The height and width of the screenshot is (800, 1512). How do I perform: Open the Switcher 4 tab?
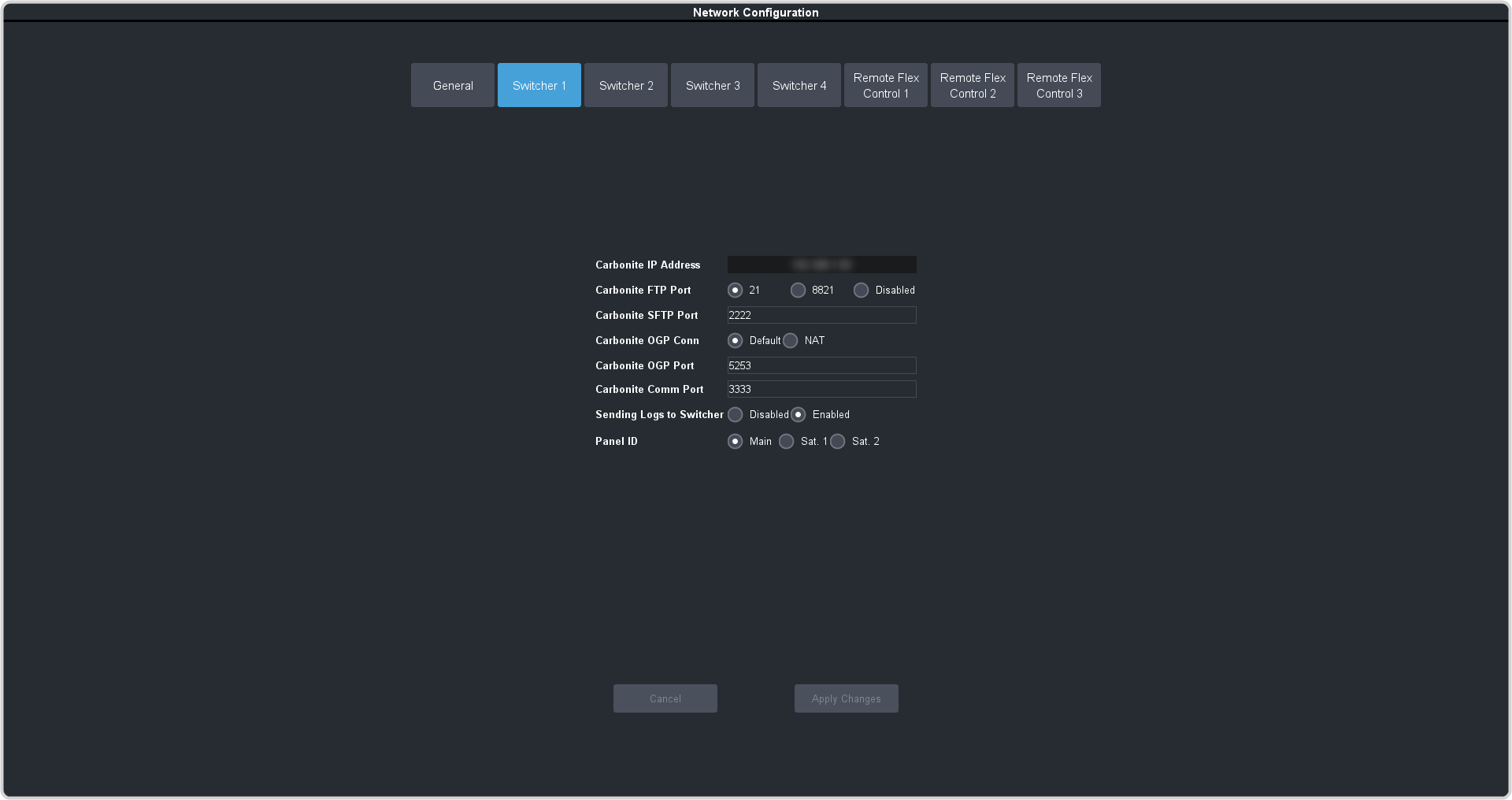coord(799,85)
